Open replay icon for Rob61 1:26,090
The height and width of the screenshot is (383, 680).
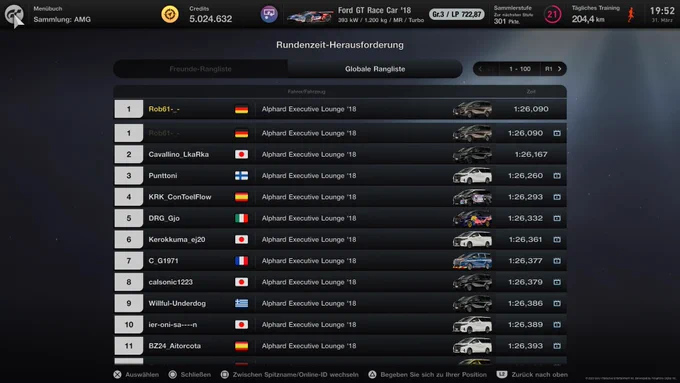coord(557,133)
